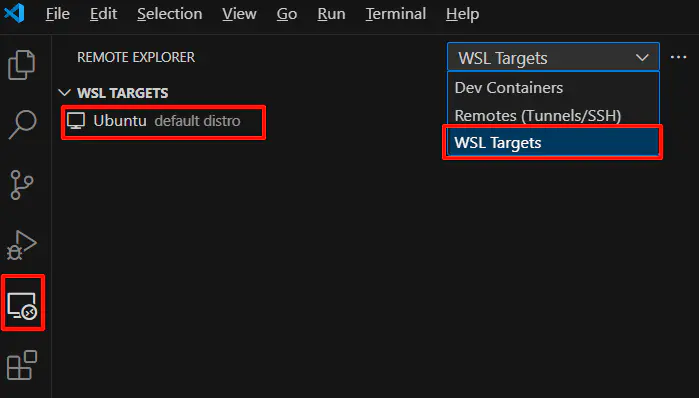Open the Search view icon
699x398 pixels.
click(x=22, y=124)
